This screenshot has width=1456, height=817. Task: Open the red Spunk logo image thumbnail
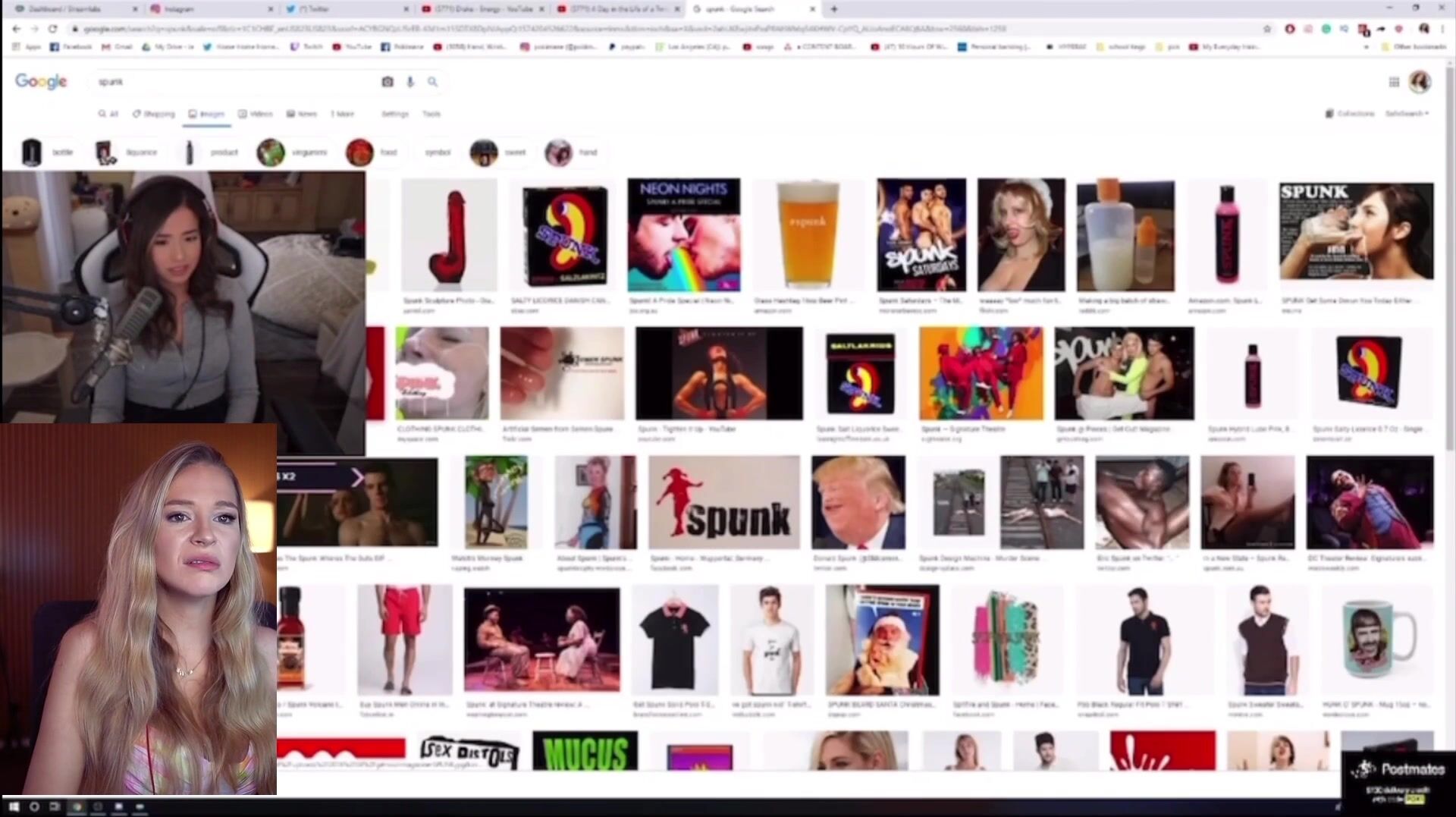(723, 502)
